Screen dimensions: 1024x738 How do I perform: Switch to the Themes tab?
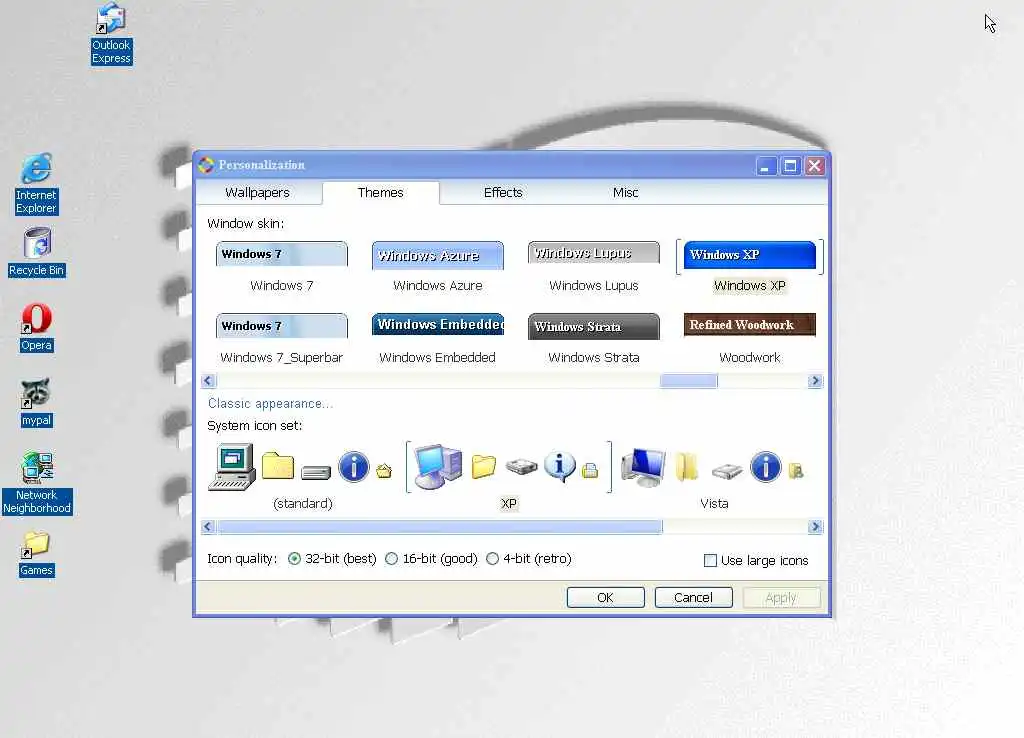(x=381, y=193)
